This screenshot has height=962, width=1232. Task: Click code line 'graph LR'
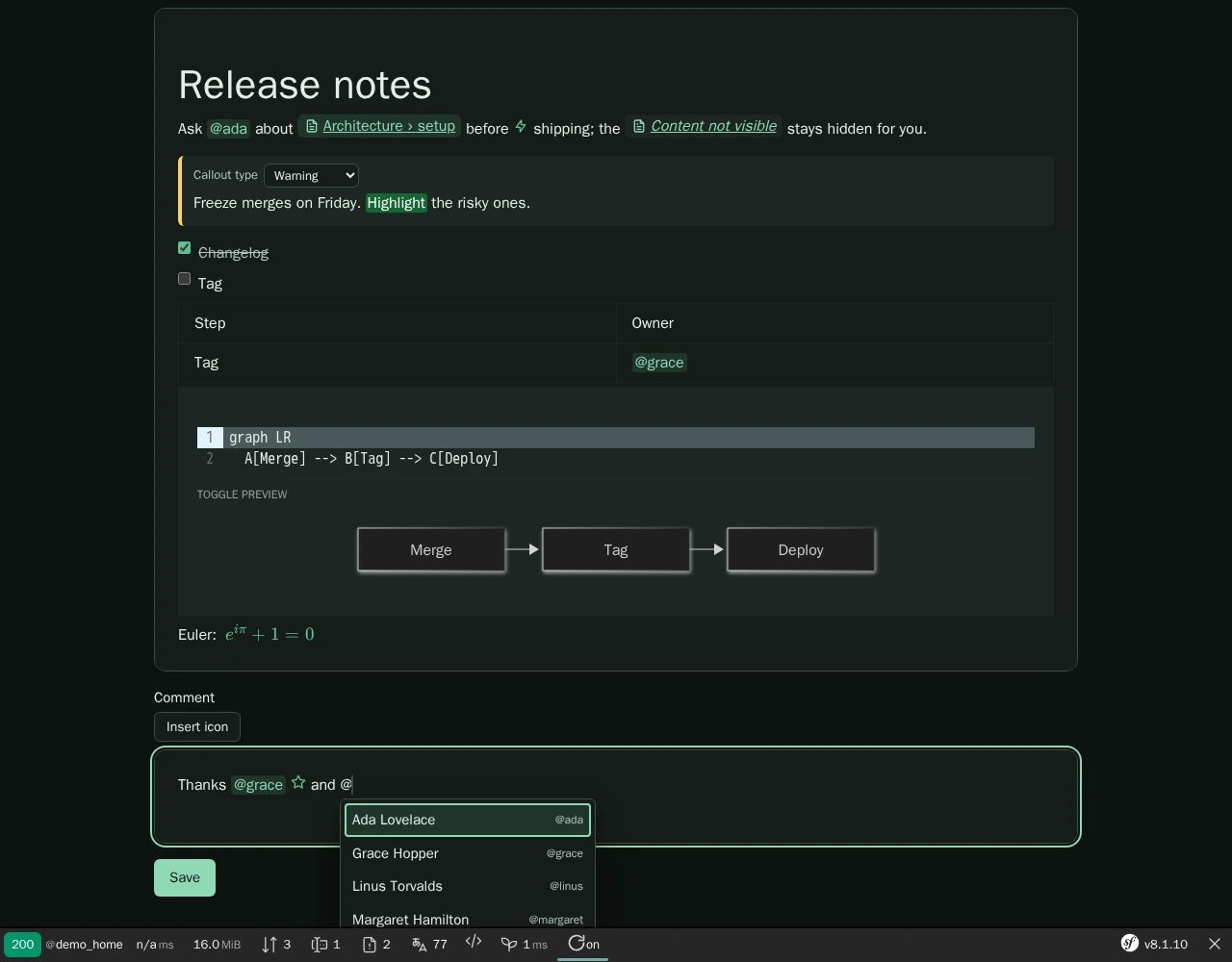260,438
